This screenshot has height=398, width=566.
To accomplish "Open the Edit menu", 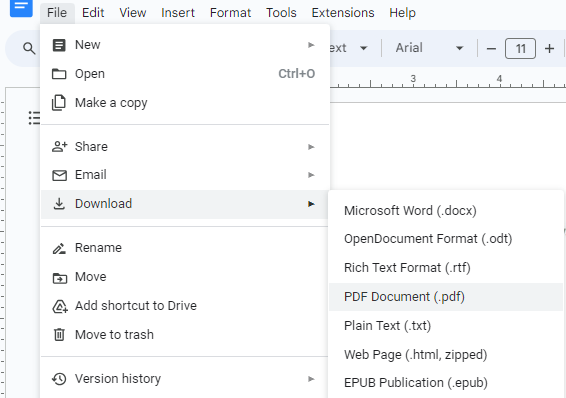I will pyautogui.click(x=93, y=13).
